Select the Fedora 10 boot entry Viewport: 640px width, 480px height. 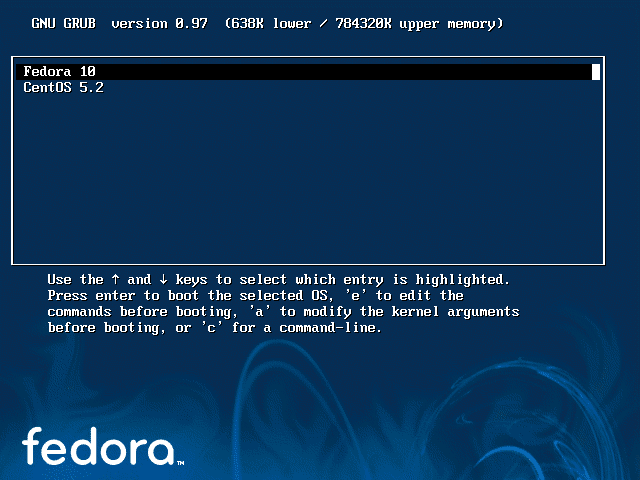(x=308, y=71)
